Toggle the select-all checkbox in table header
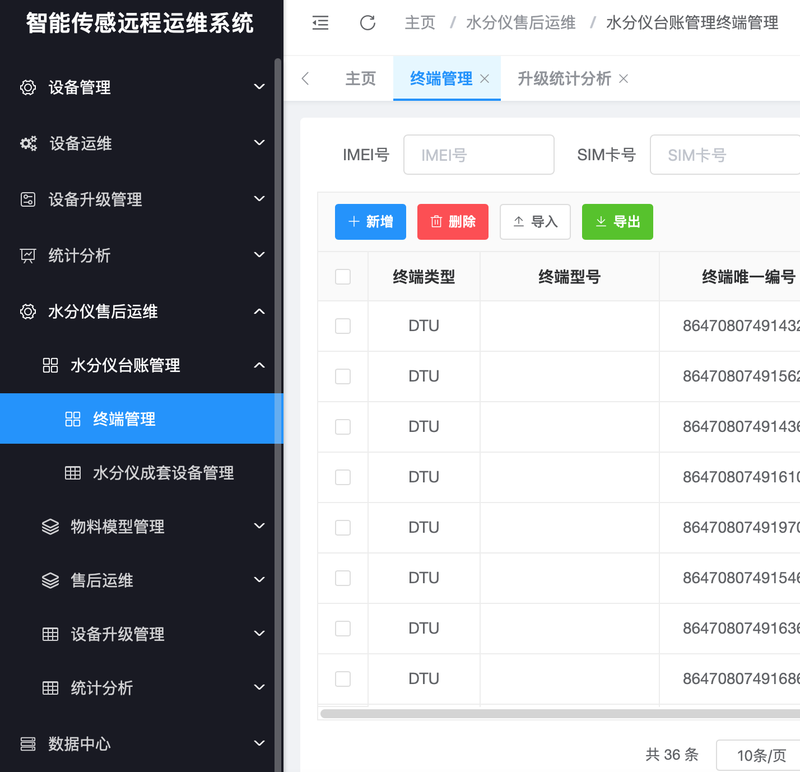Viewport: 800px width, 772px height. coord(343,277)
